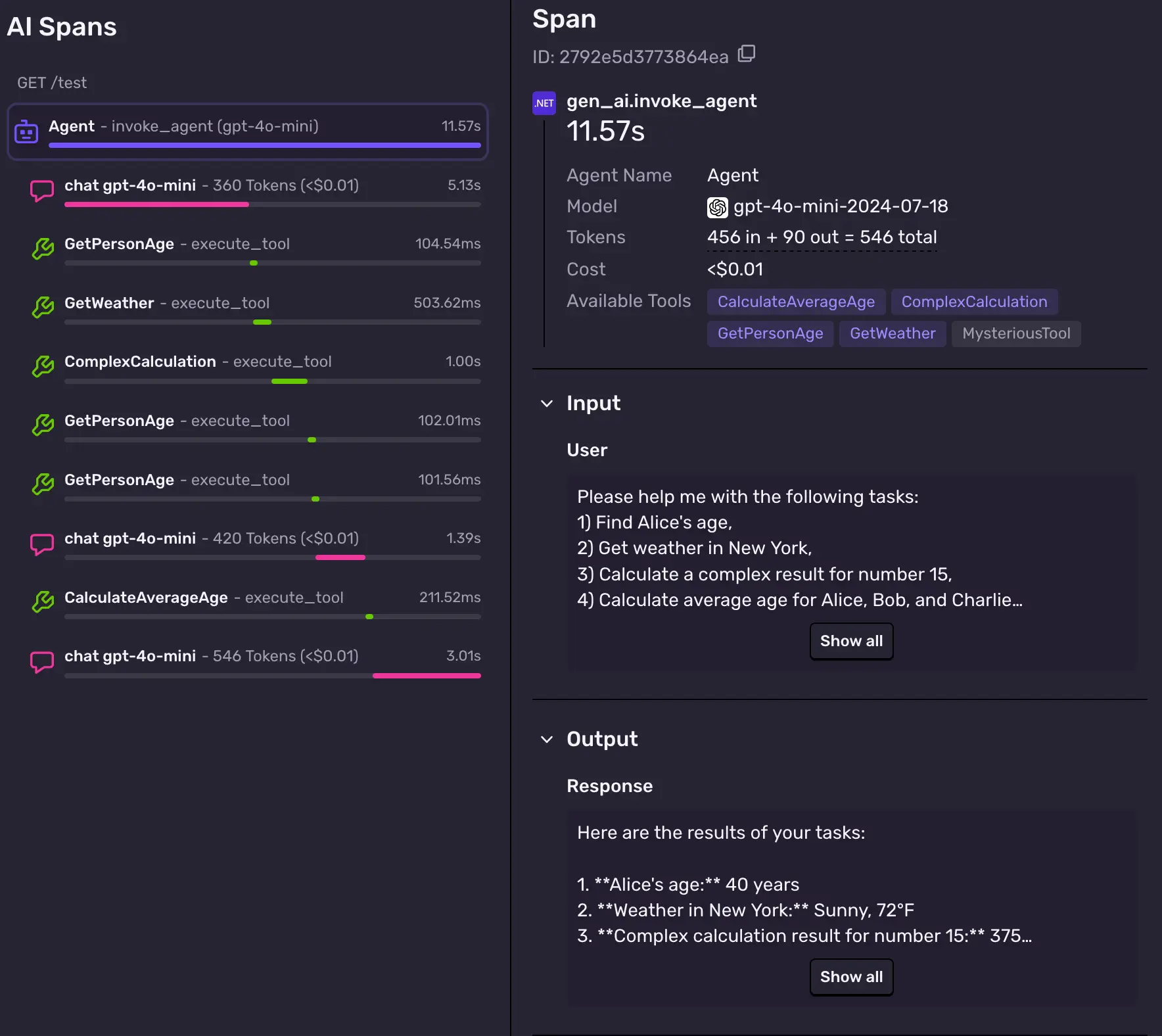Click the GetWeather available tool tag
The height and width of the screenshot is (1036, 1162).
tap(892, 333)
